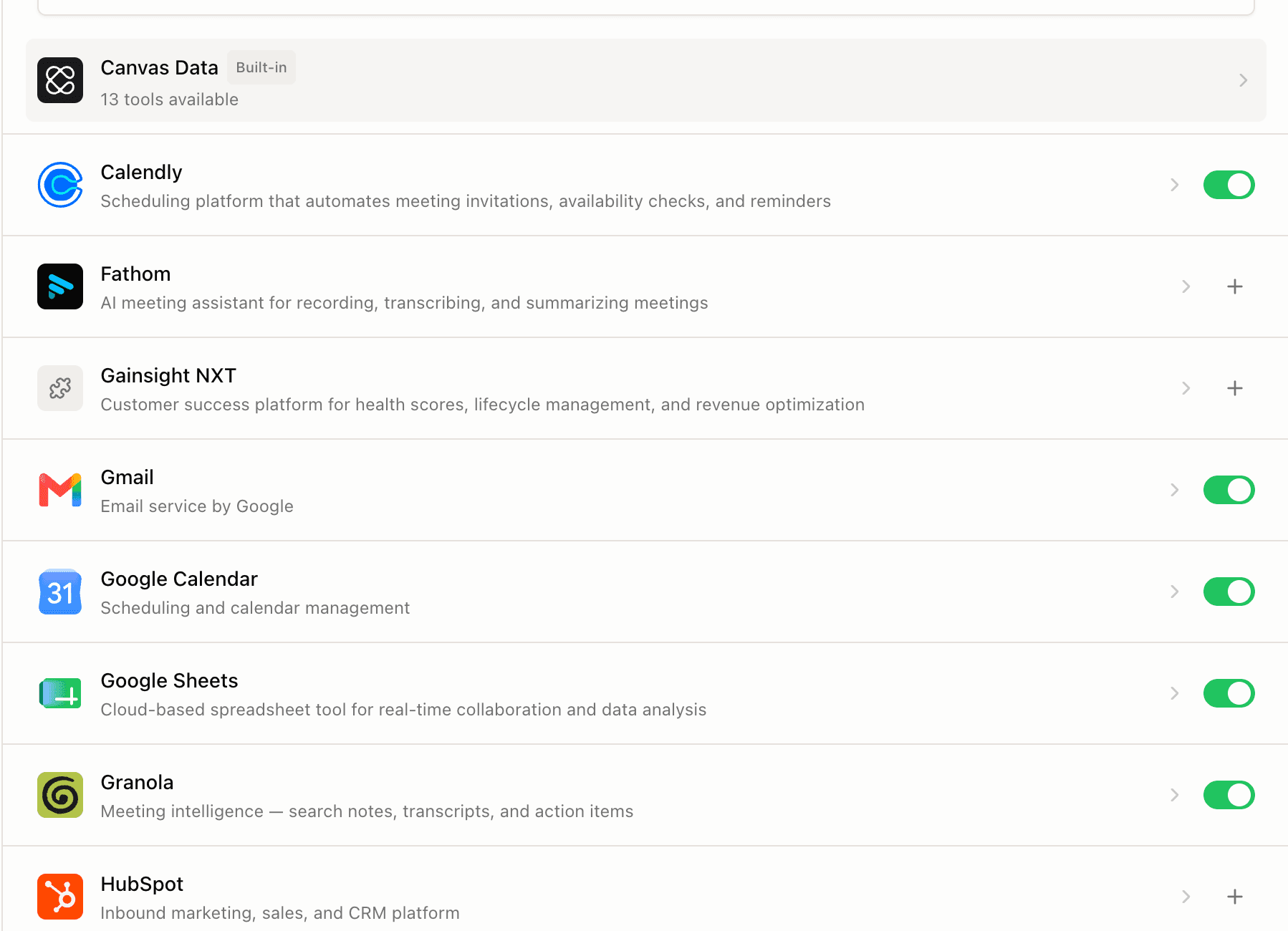The height and width of the screenshot is (931, 1288).
Task: Open Granola details chevron
Action: coord(1175,795)
